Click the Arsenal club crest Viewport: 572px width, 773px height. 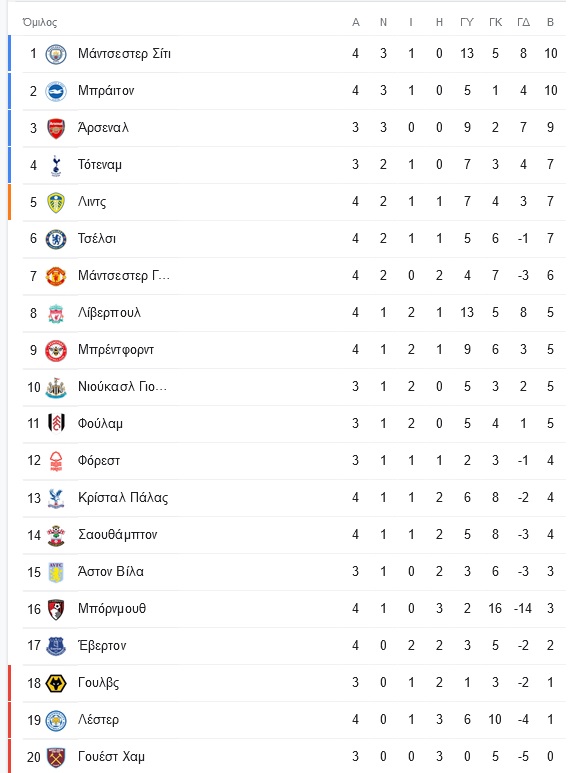tap(56, 128)
